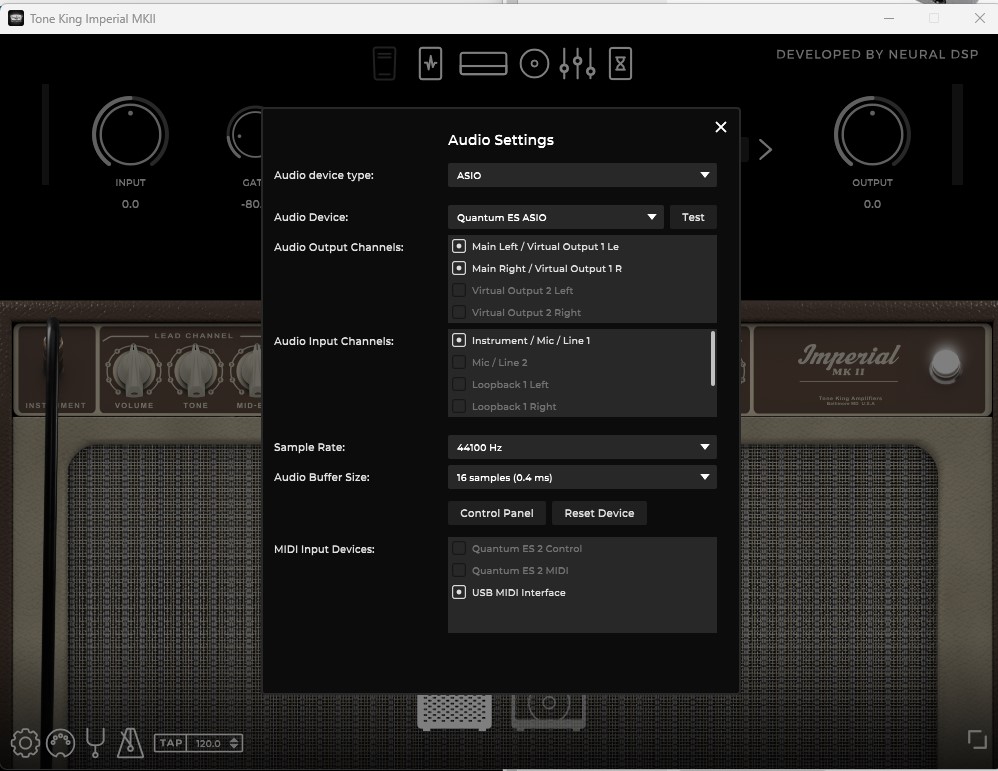Click the input value 0.0 field
The height and width of the screenshot is (771, 998).
pyautogui.click(x=130, y=204)
